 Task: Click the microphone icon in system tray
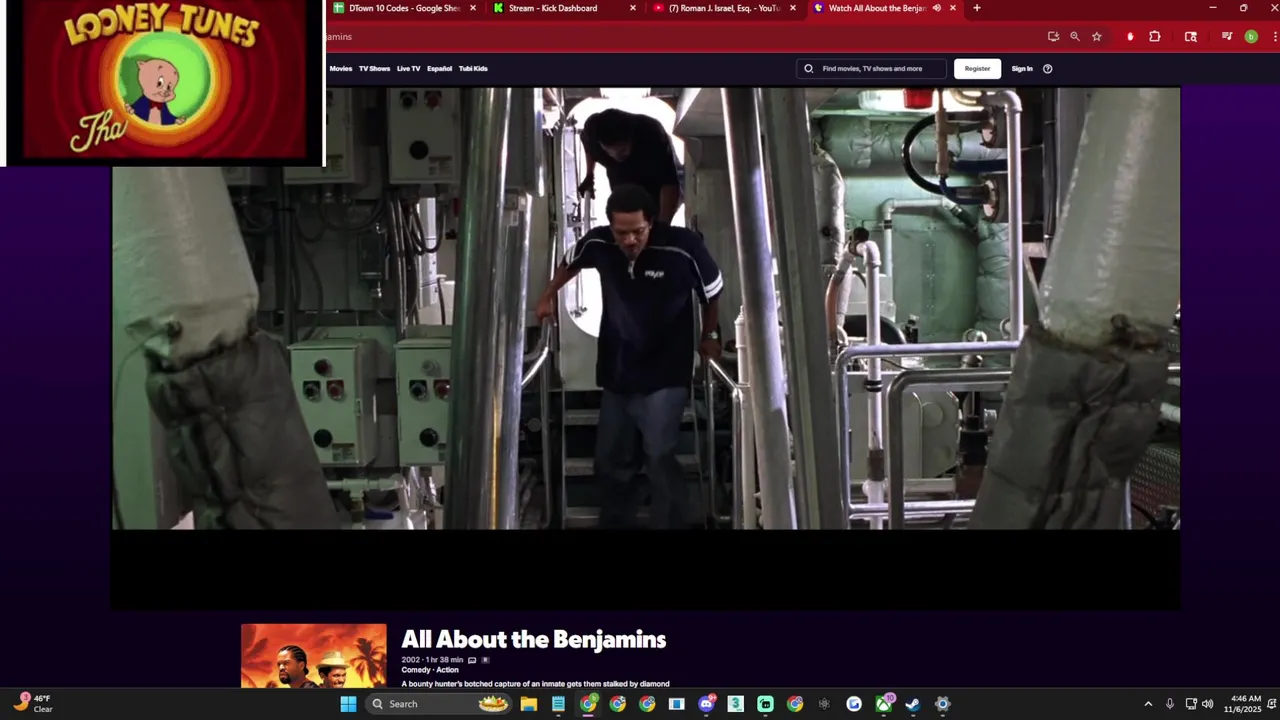point(1170,704)
